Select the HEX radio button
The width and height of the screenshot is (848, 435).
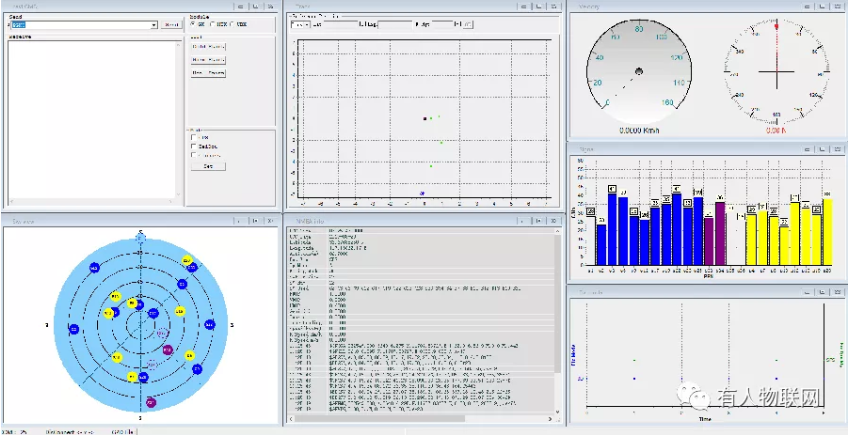(213, 24)
